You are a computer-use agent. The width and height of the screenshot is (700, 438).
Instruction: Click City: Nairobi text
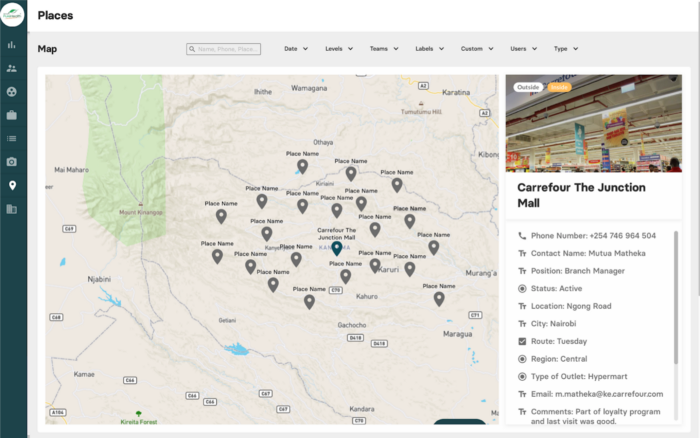tap(554, 324)
